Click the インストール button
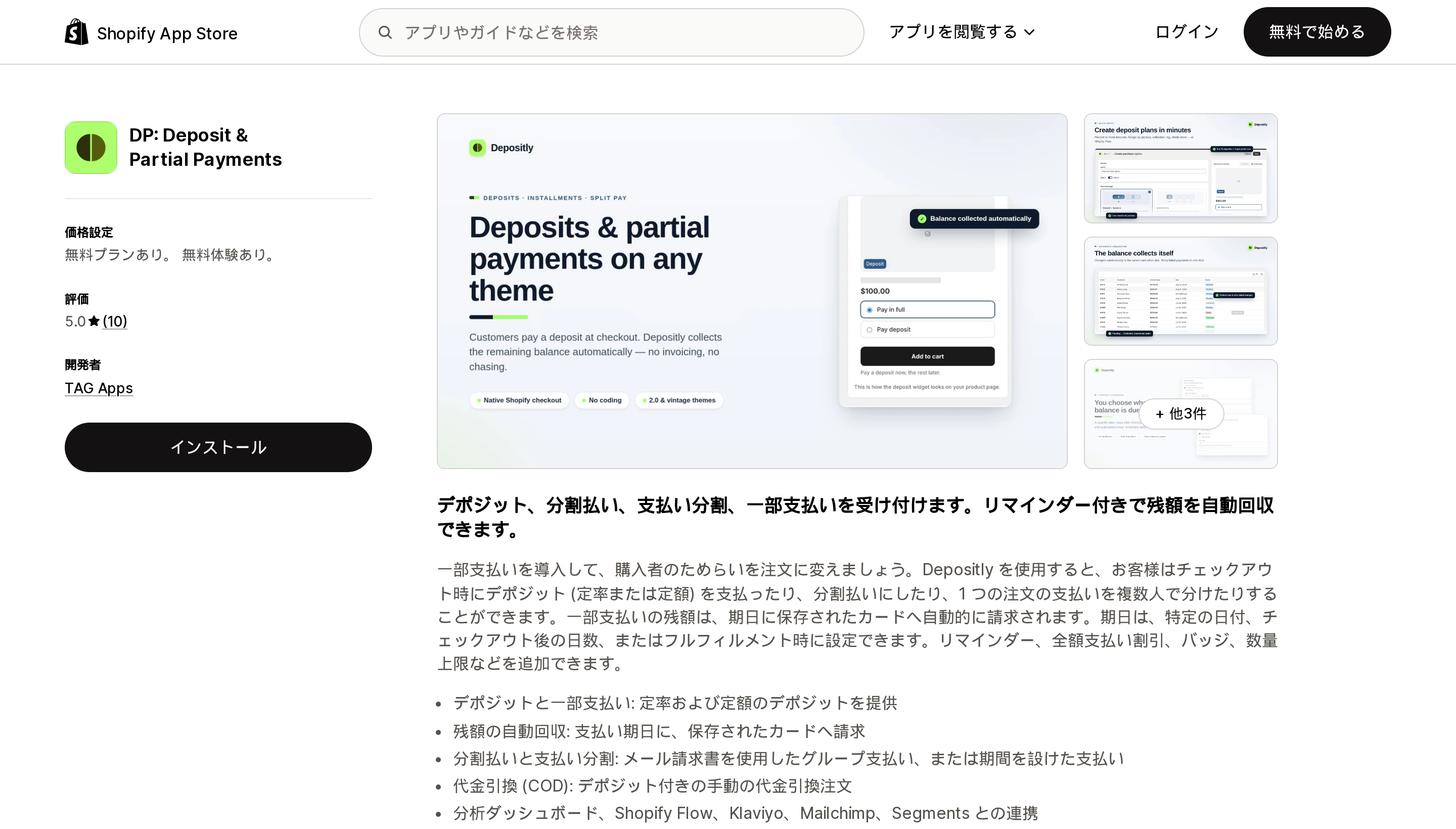The height and width of the screenshot is (829, 1456). point(218,447)
